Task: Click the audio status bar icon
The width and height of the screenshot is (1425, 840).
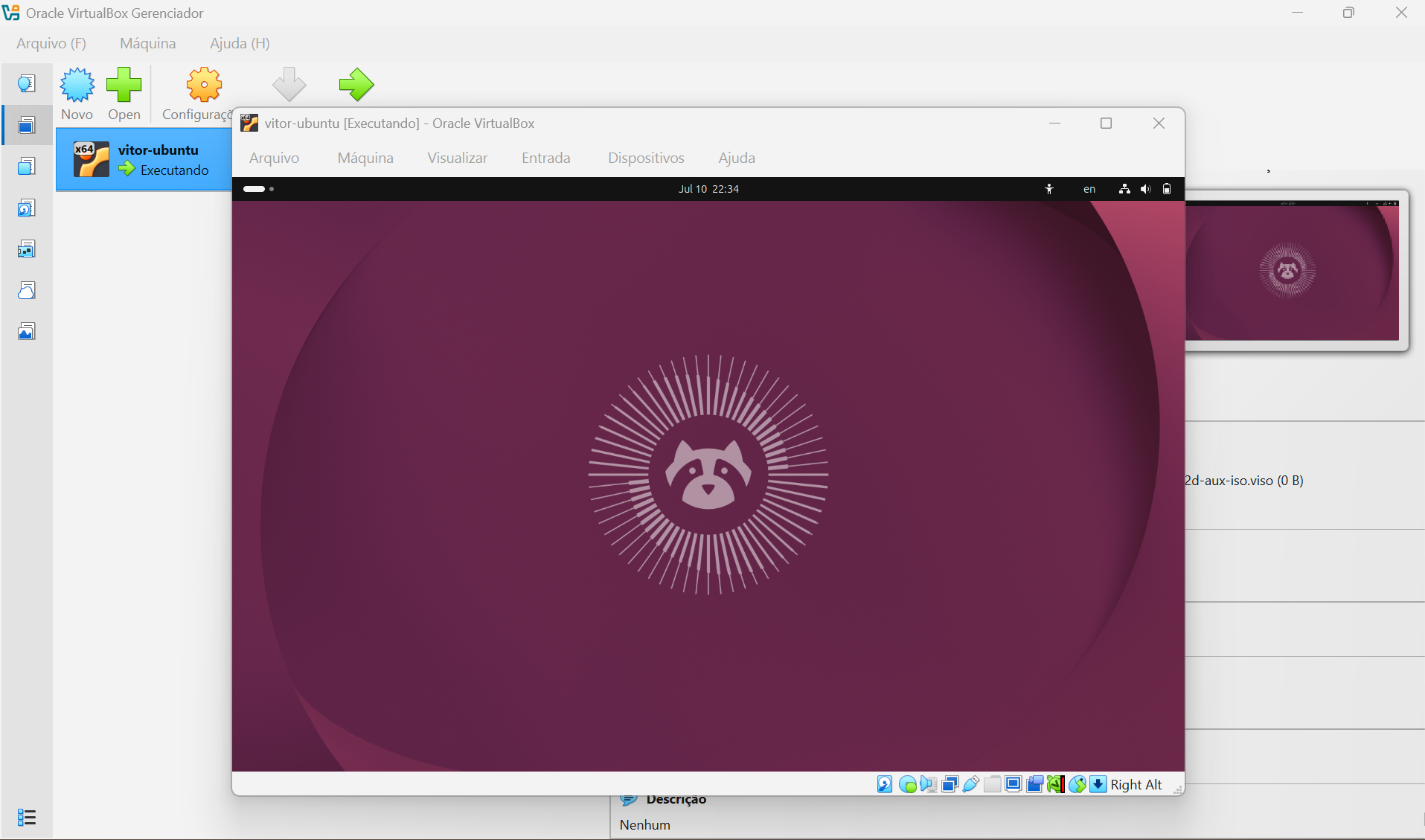Action: (929, 784)
